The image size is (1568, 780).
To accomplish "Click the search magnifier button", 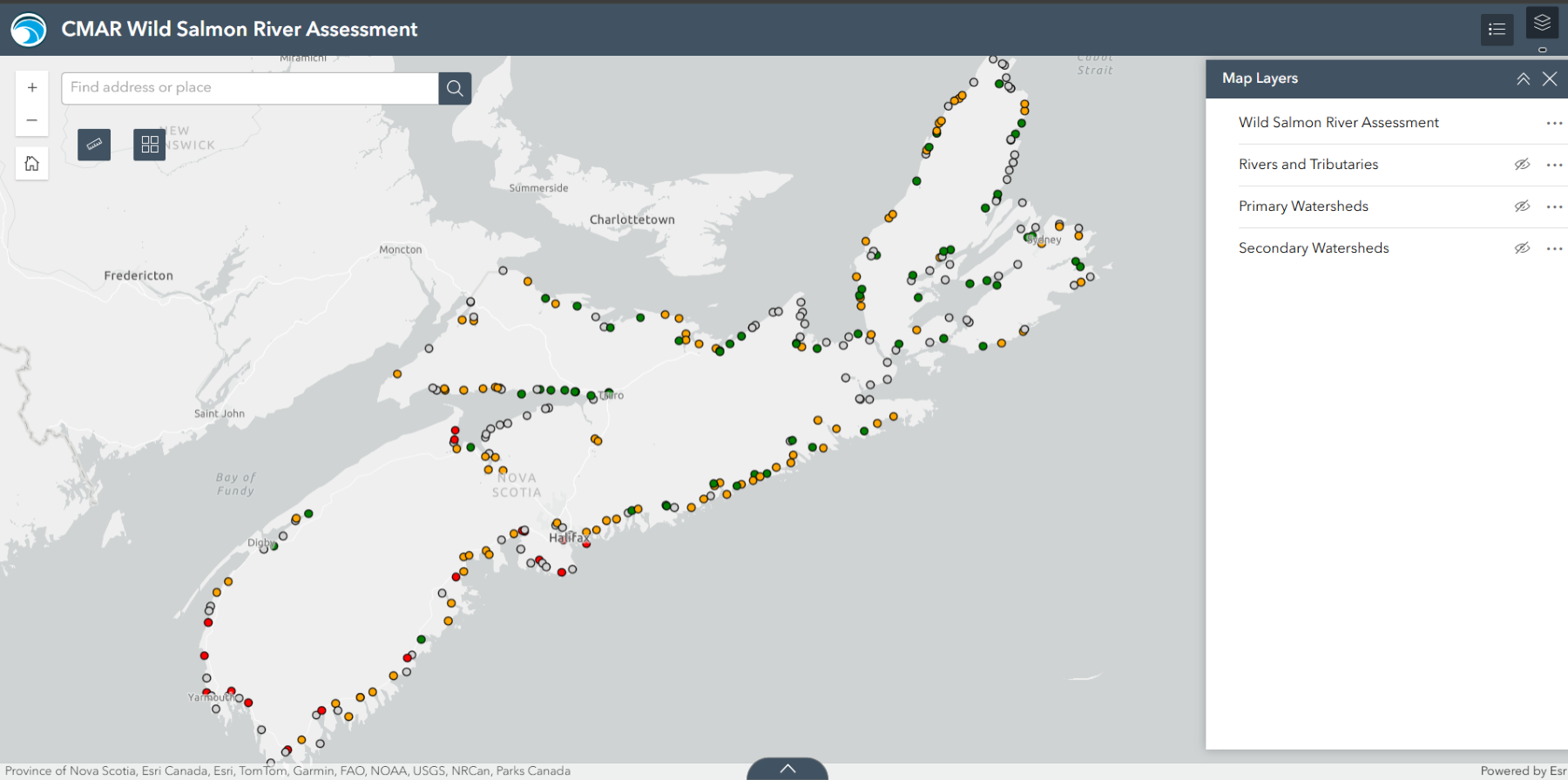I will (455, 88).
